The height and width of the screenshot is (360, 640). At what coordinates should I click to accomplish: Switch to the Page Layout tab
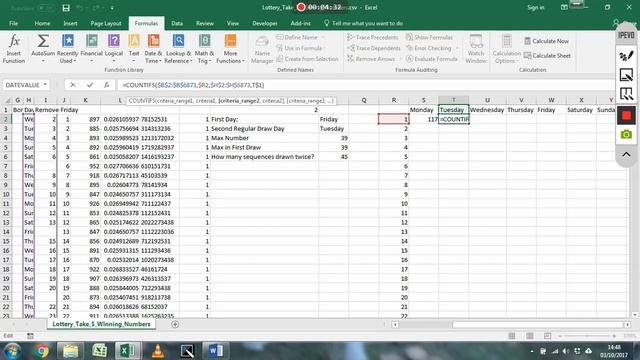click(106, 23)
